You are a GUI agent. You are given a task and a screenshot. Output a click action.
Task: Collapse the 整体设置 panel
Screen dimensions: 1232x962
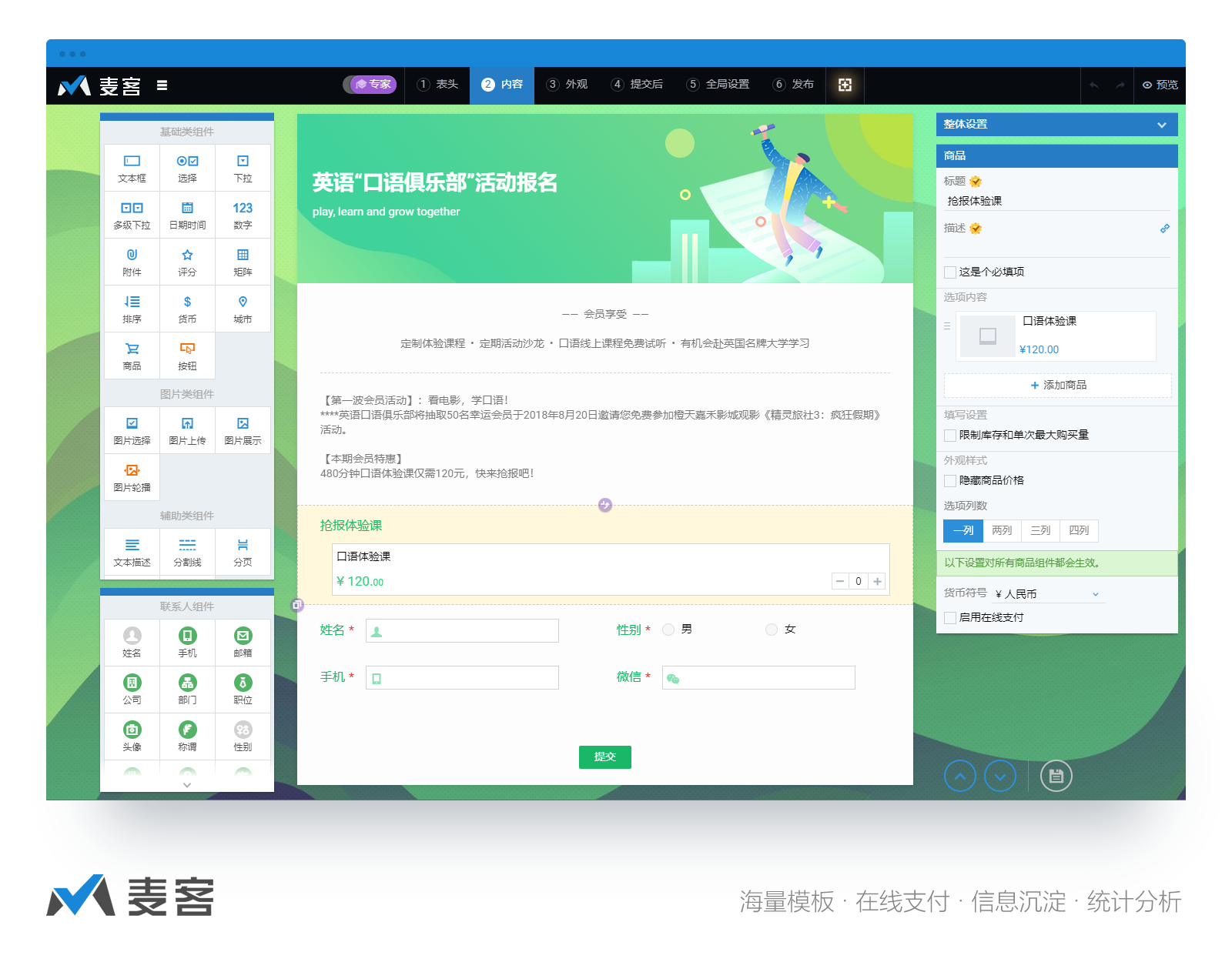coord(1163,125)
